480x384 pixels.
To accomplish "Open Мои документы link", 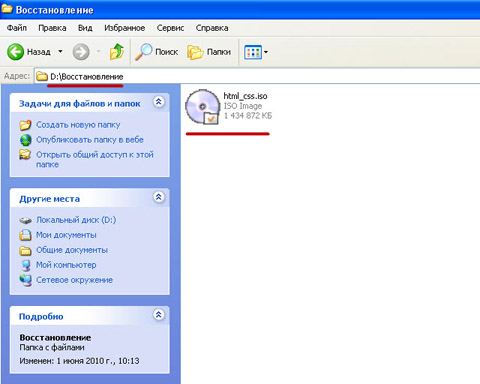I will [x=66, y=235].
